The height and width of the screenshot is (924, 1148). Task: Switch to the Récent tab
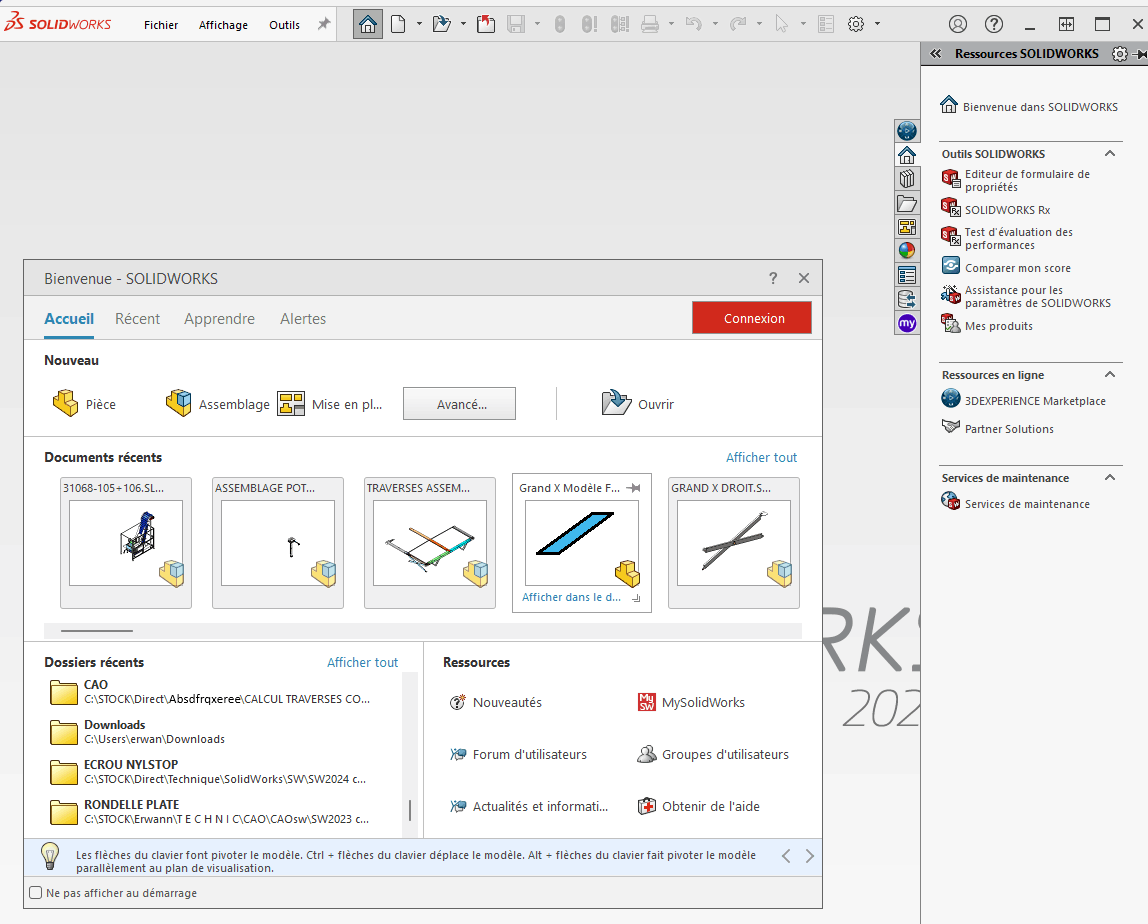[137, 318]
